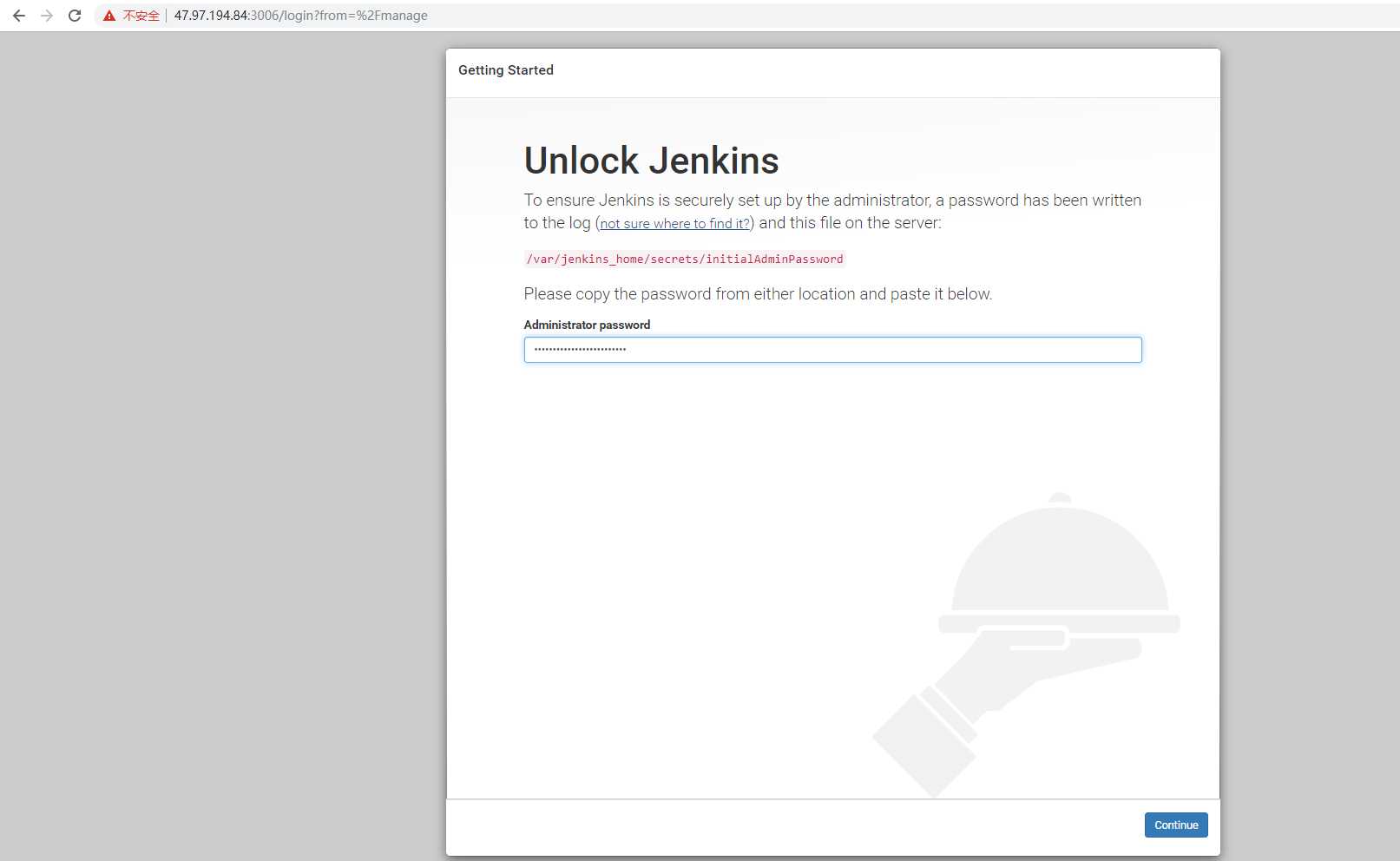Click the Getting Started title
Viewport: 1400px width, 861px height.
506,70
